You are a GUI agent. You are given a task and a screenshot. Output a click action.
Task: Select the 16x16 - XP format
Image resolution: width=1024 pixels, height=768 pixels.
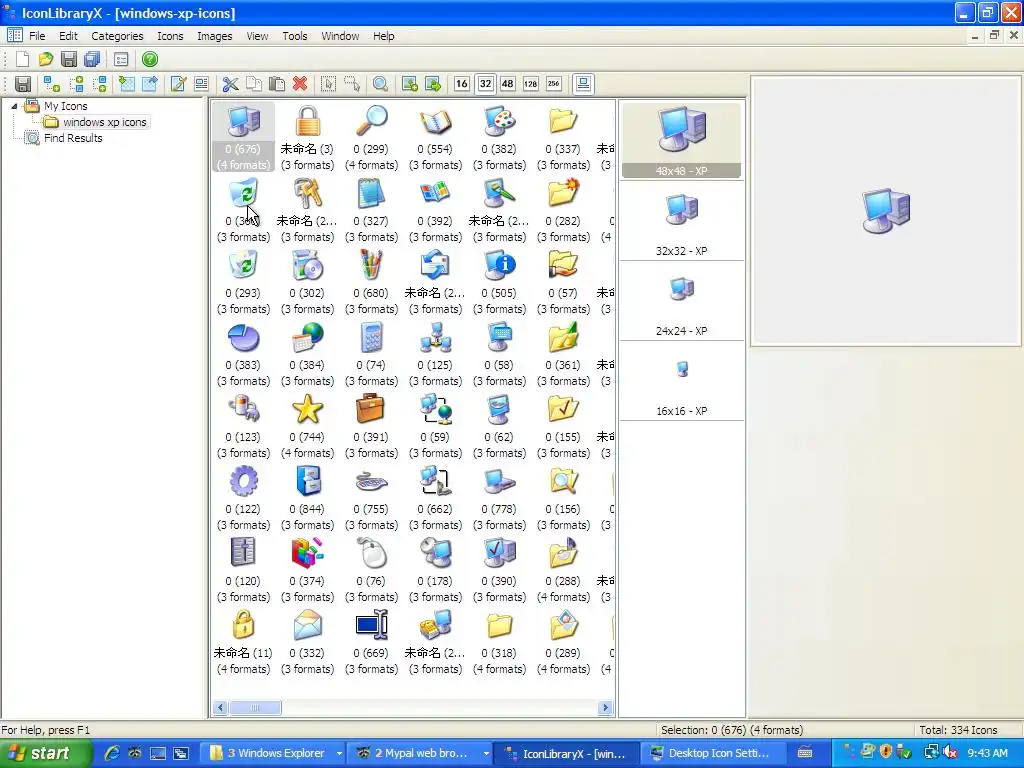(681, 381)
